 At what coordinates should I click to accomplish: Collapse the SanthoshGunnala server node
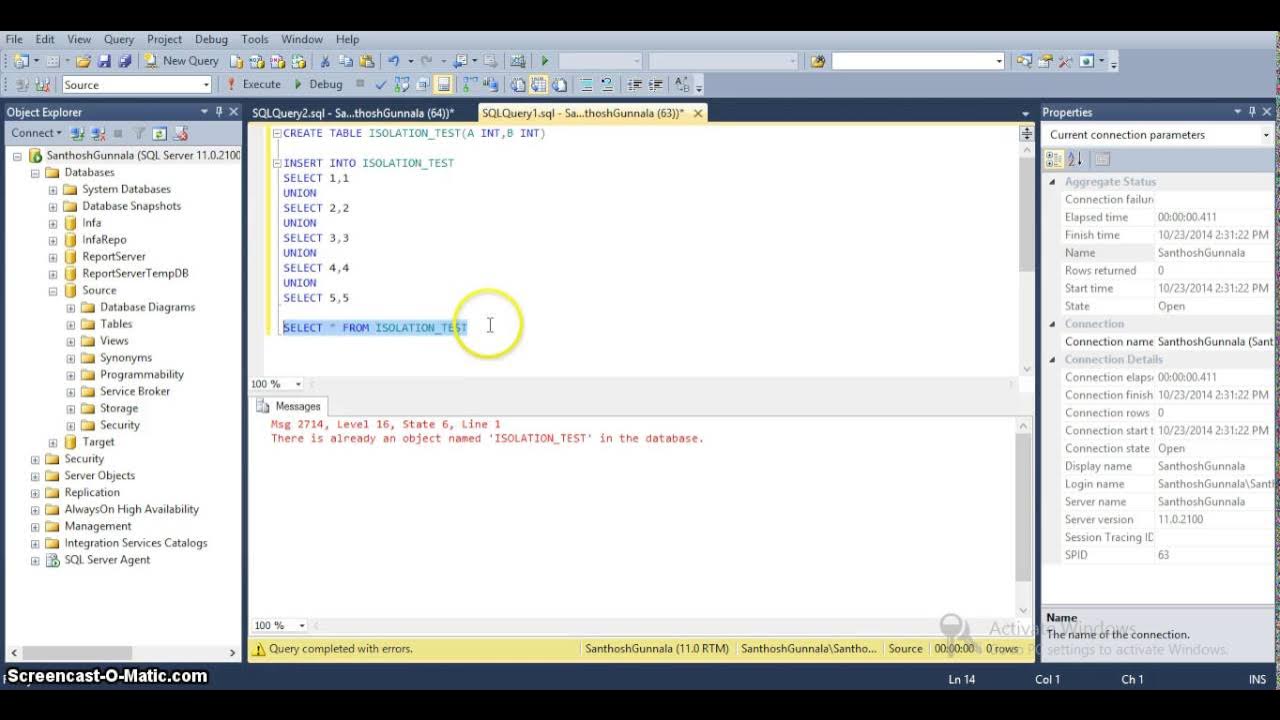point(18,156)
